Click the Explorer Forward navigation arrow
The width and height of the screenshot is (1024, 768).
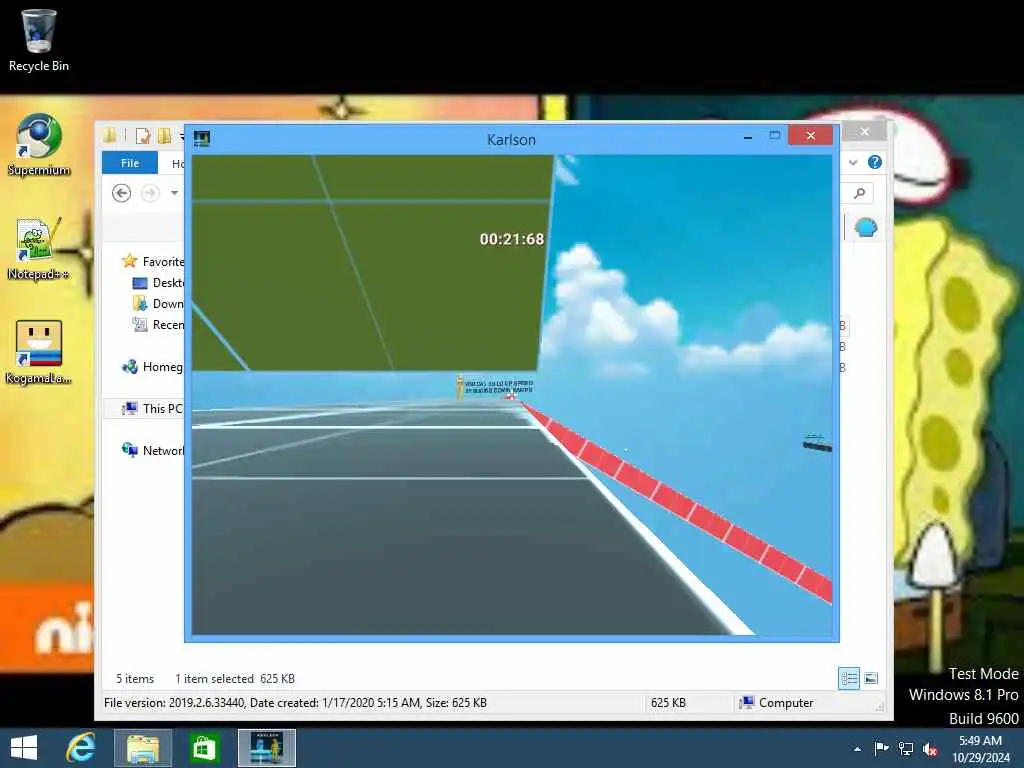(x=150, y=193)
